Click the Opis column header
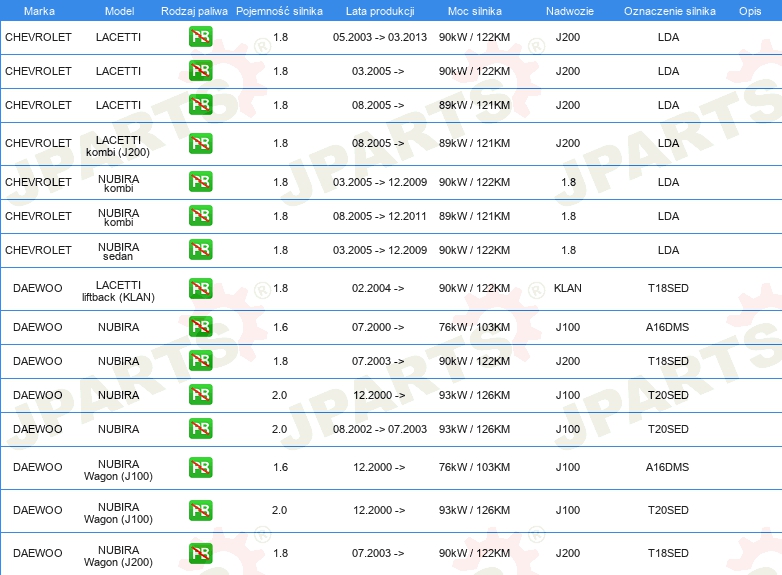This screenshot has width=782, height=575. (750, 11)
